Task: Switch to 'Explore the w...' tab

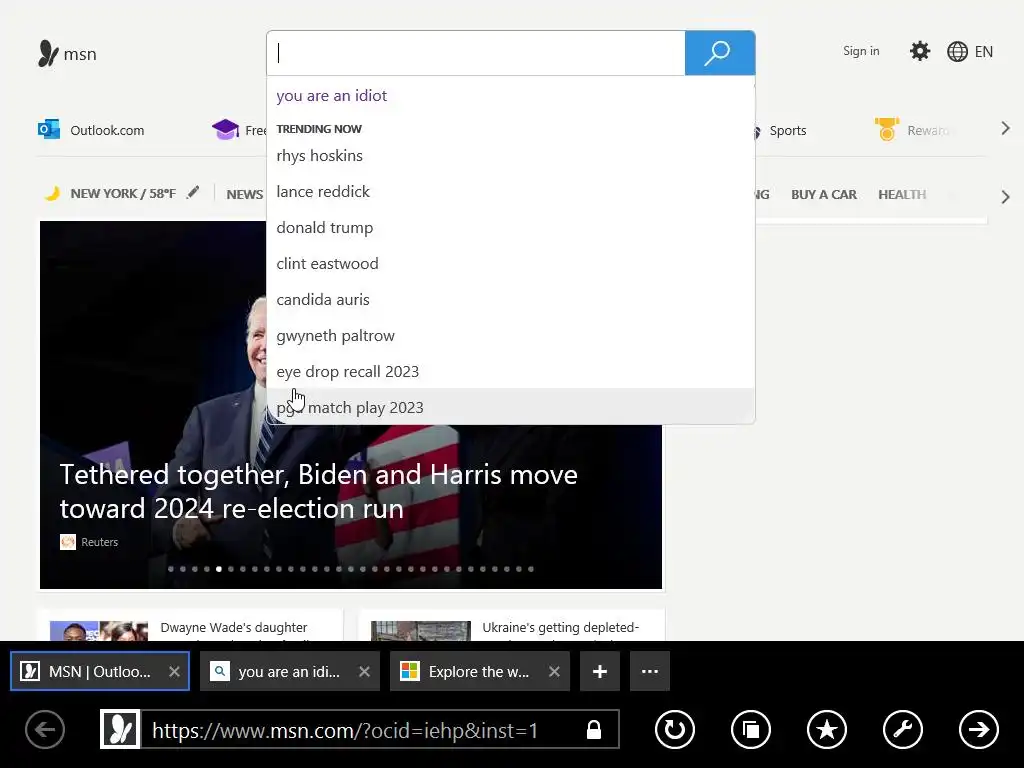Action: [x=479, y=671]
